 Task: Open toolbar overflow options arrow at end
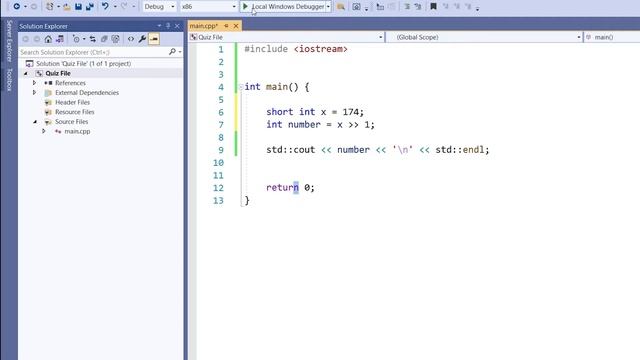click(477, 8)
